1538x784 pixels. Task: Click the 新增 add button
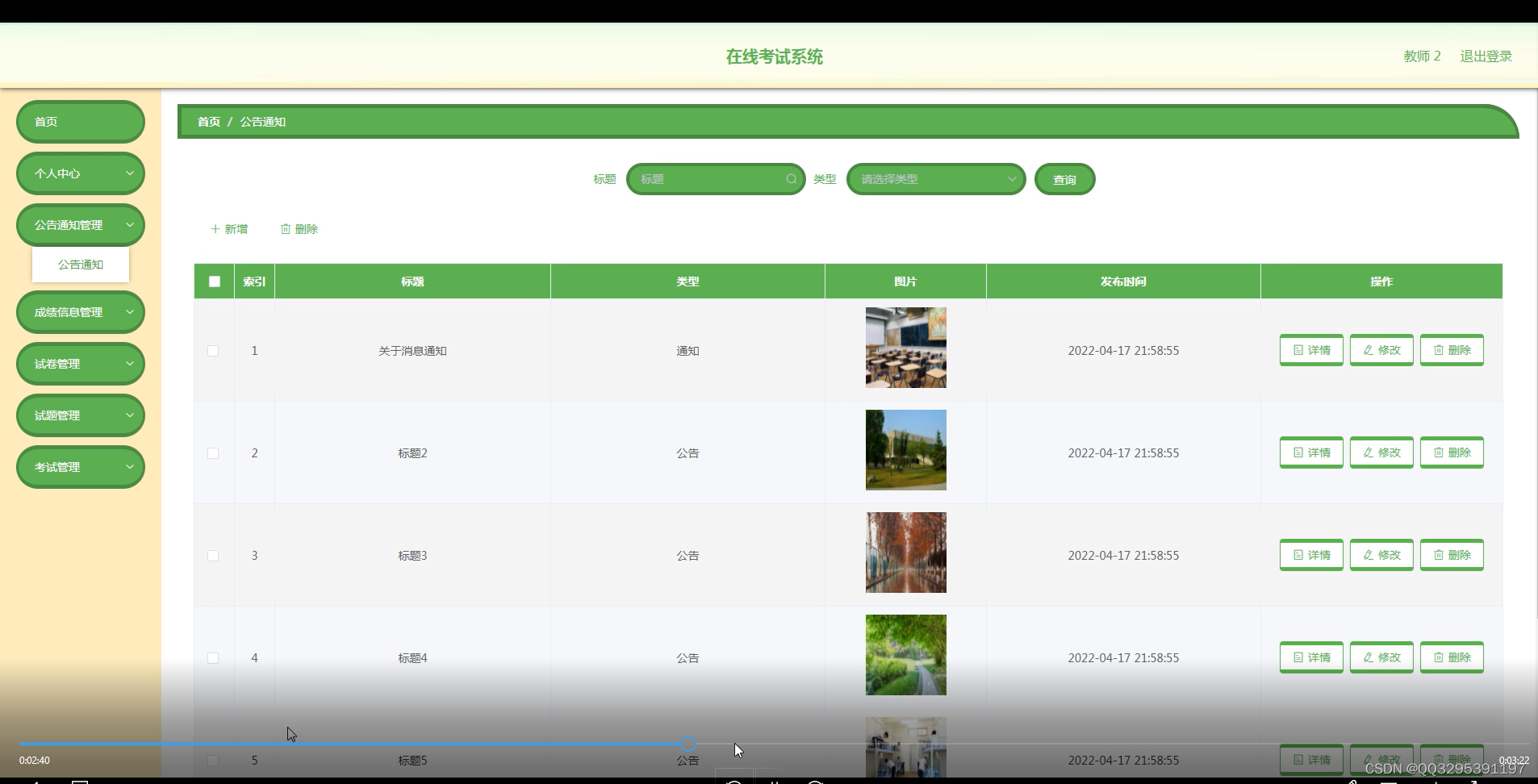[x=229, y=229]
